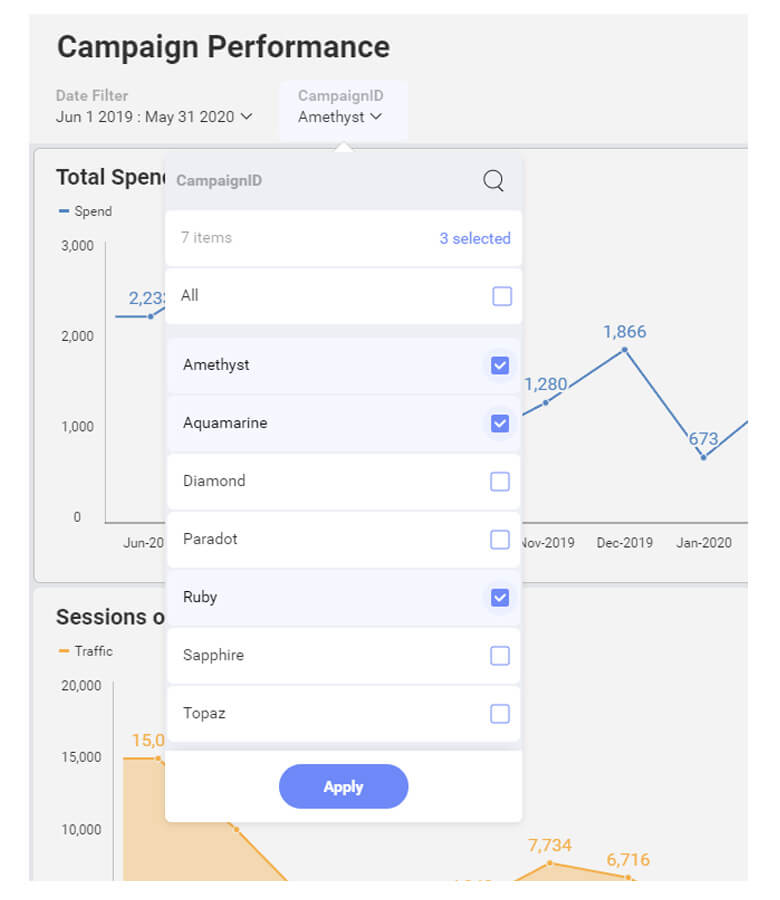Deselect the Ruby campaign
Screen dimensions: 780x900
coord(500,597)
